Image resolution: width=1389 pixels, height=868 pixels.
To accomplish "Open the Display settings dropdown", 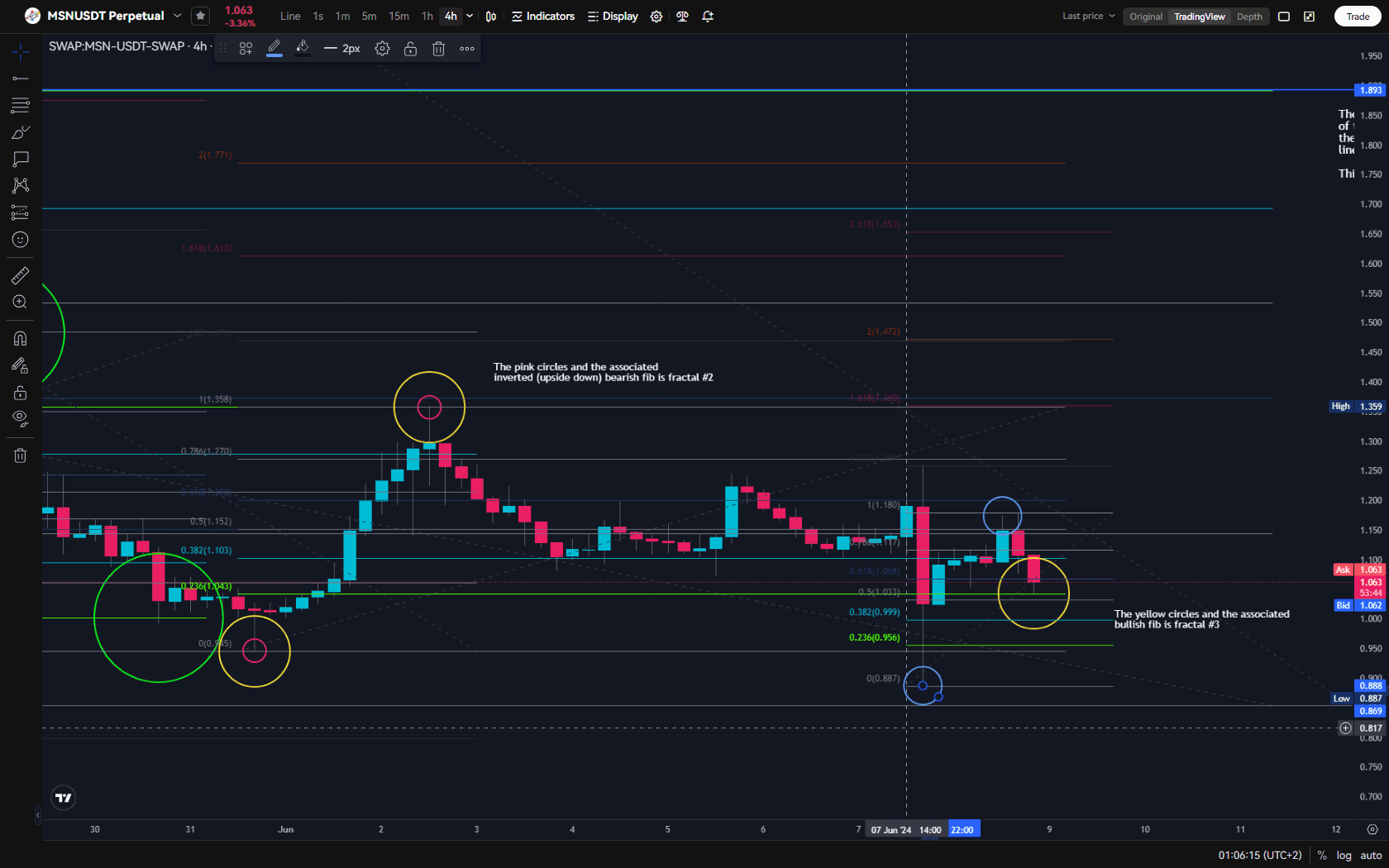I will point(613,17).
